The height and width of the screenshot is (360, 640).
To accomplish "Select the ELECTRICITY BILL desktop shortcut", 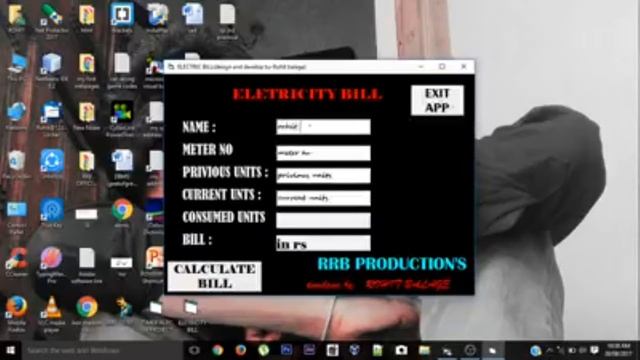I will tap(191, 316).
